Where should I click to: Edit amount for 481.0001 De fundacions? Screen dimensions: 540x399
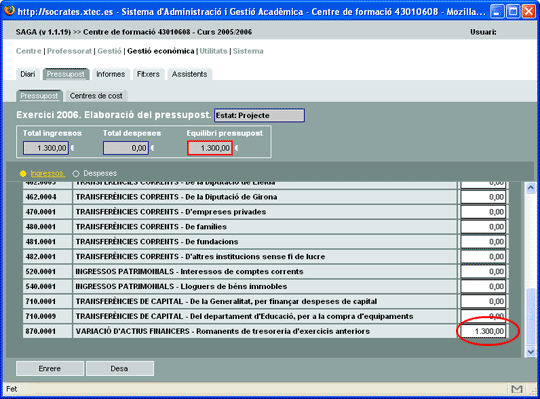(483, 242)
